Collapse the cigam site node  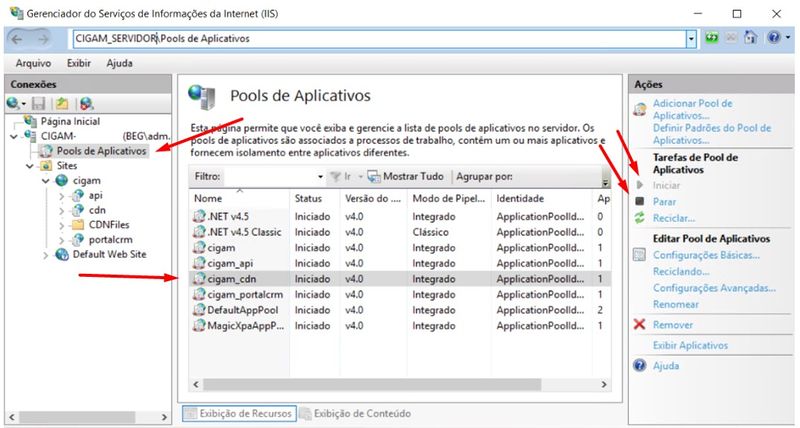[45, 181]
